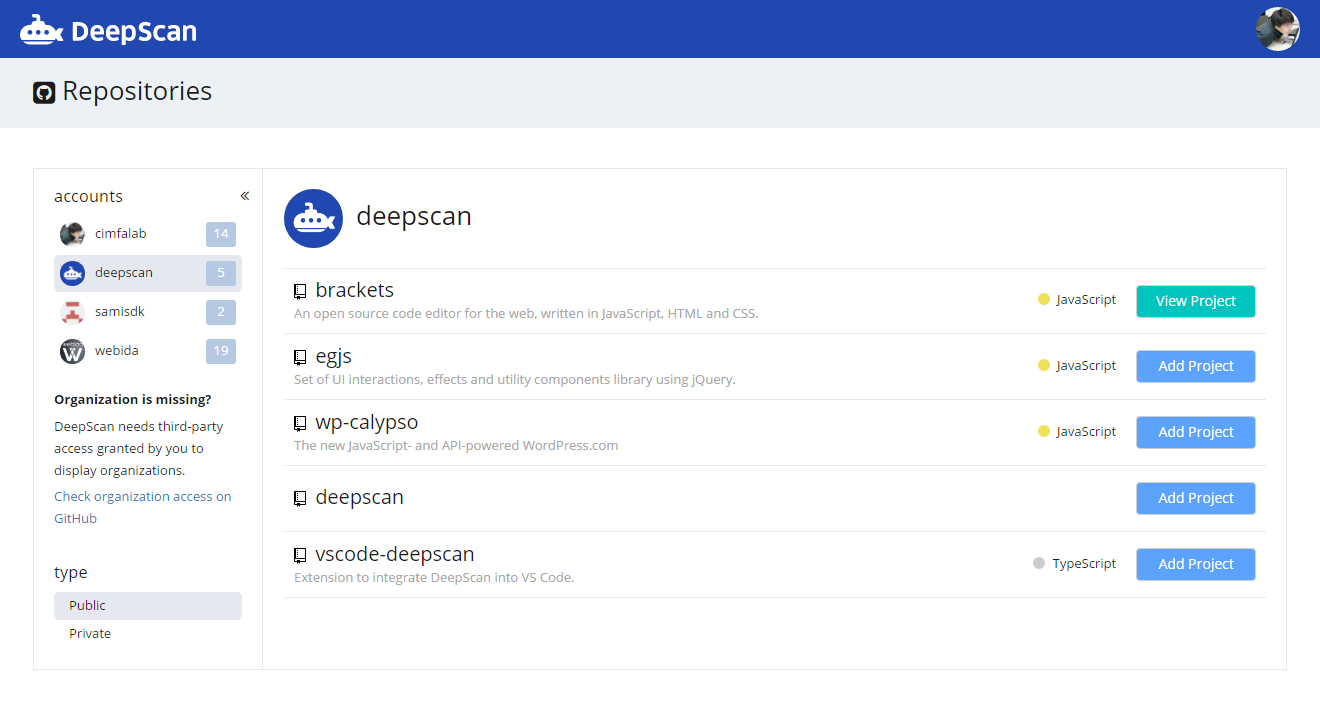The image size is (1320, 720).
Task: Open the user profile avatar menu
Action: (x=1277, y=29)
